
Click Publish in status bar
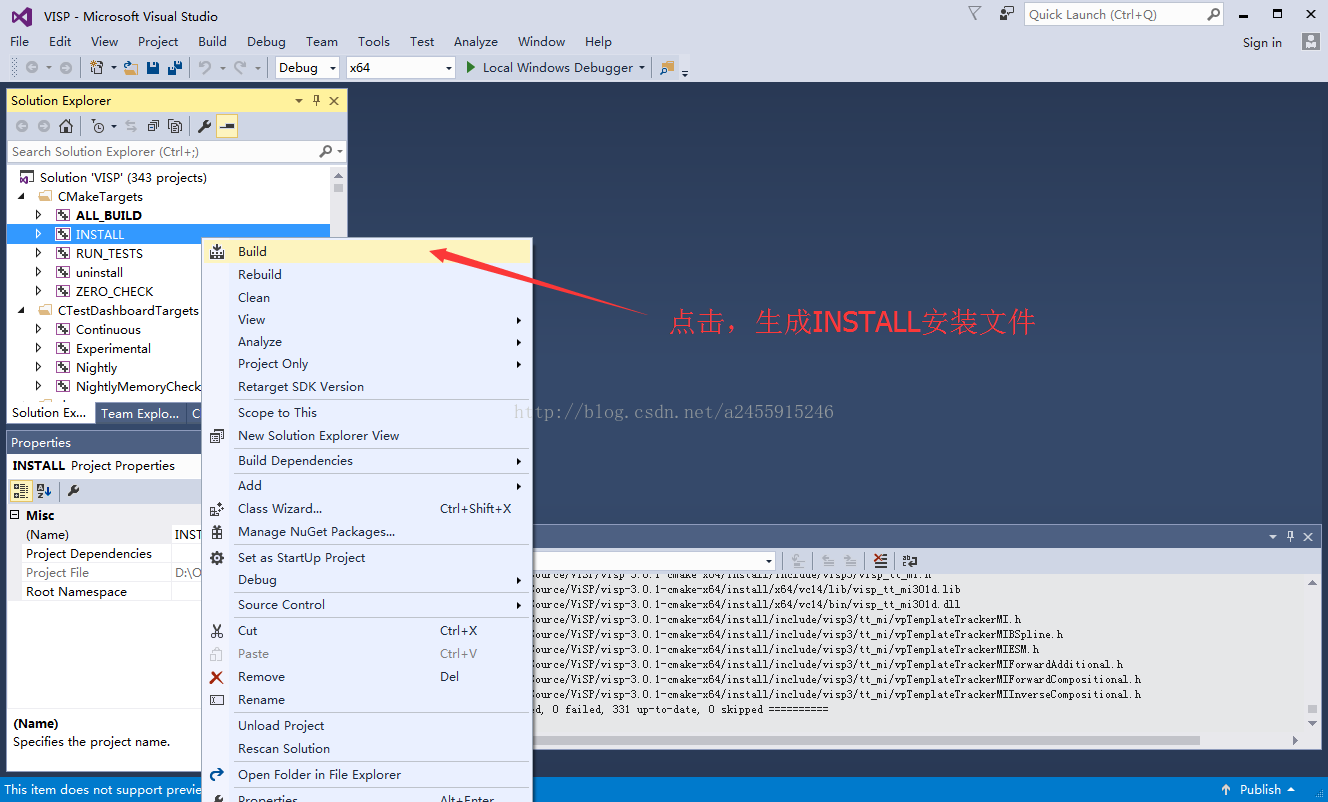pyautogui.click(x=1259, y=790)
